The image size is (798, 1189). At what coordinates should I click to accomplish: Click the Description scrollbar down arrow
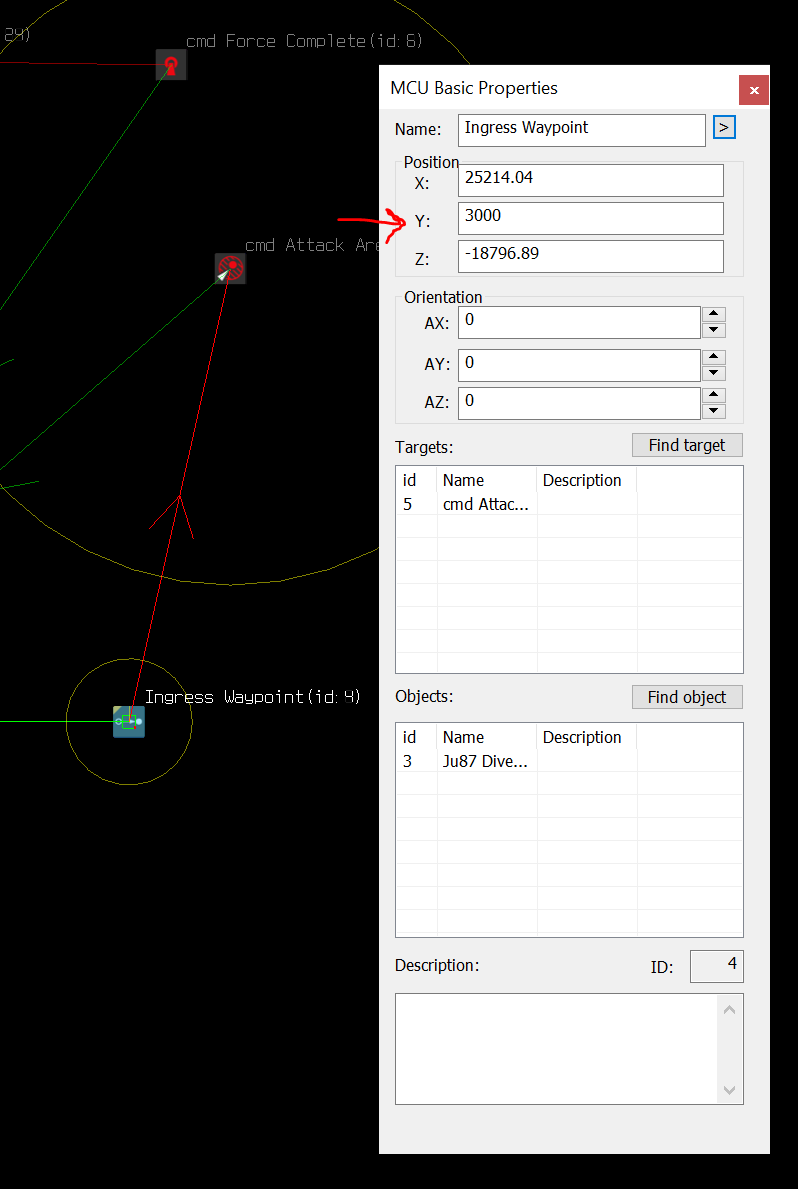730,1090
